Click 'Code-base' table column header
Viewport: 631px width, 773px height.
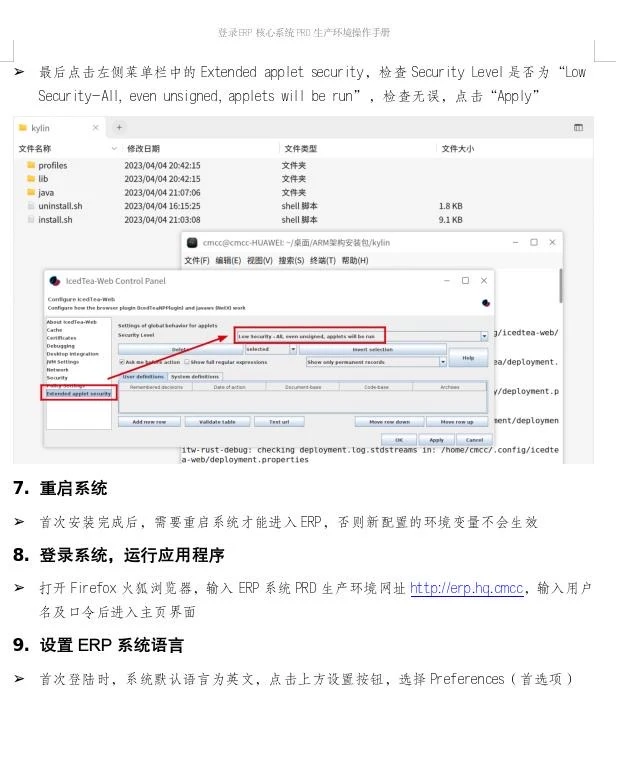[x=376, y=387]
